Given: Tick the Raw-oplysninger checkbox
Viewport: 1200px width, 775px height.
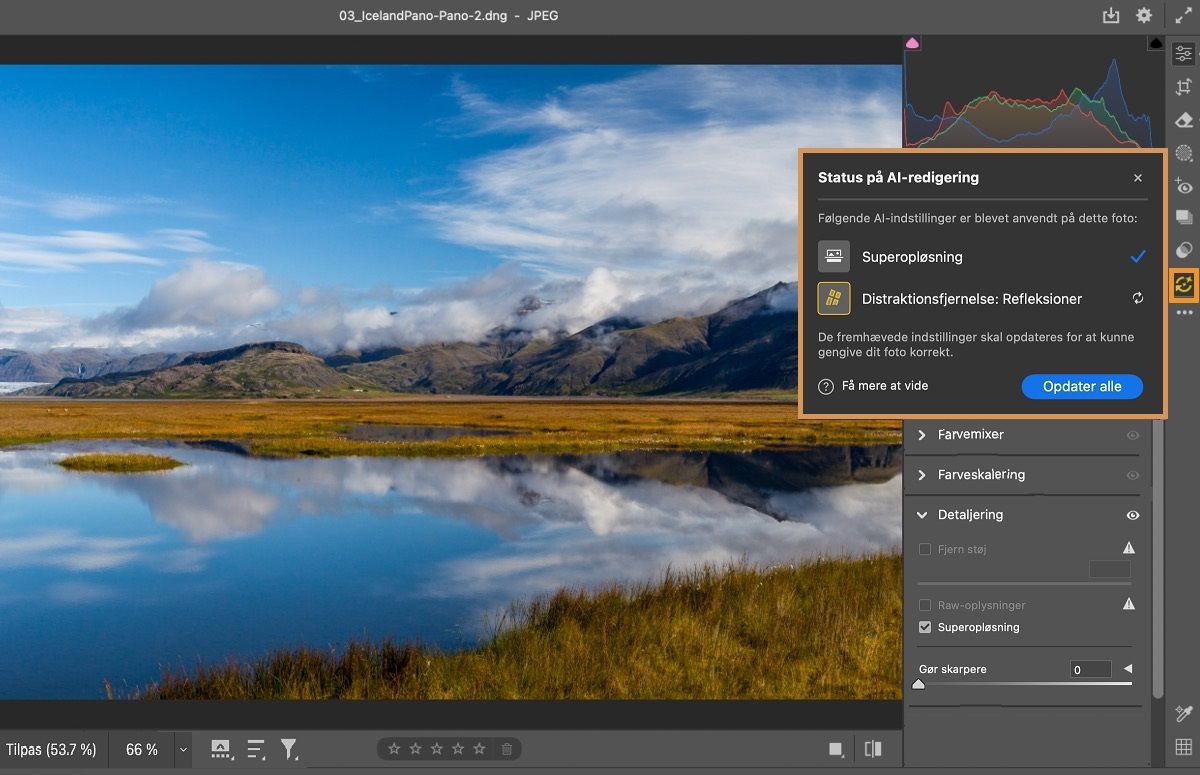Looking at the screenshot, I should [925, 605].
